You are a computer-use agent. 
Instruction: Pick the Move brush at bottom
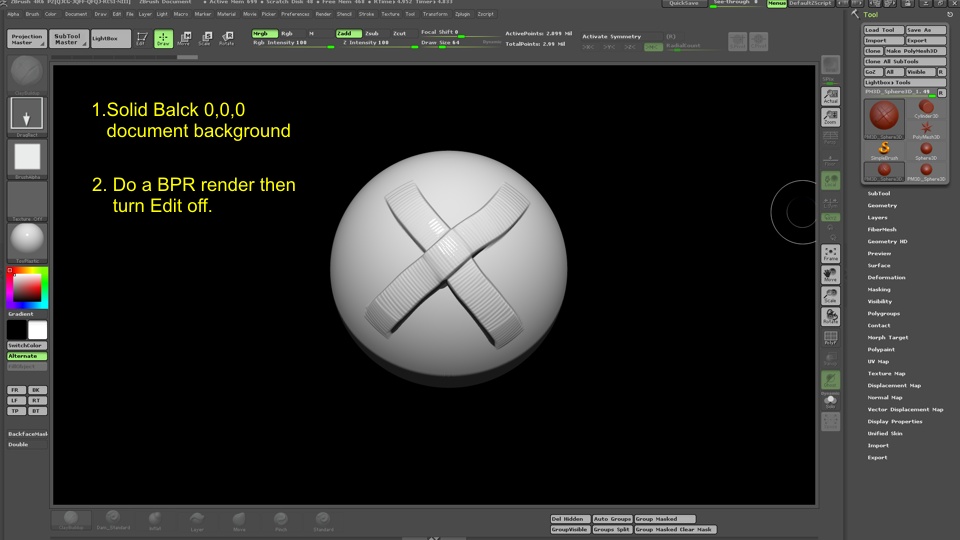[239, 521]
